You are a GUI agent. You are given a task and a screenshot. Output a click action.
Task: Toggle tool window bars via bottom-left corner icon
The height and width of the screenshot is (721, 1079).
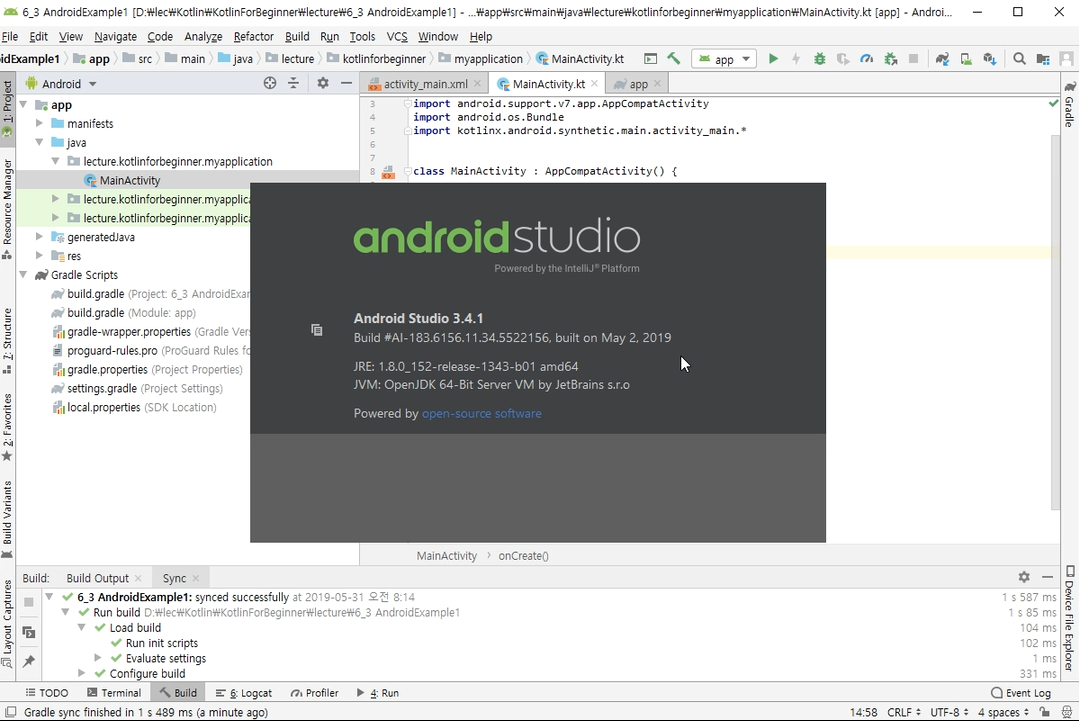click(x=10, y=712)
